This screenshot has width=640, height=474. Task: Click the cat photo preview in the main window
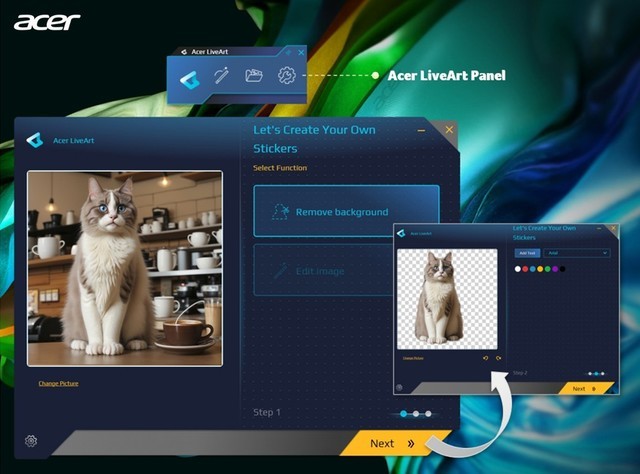[124, 268]
